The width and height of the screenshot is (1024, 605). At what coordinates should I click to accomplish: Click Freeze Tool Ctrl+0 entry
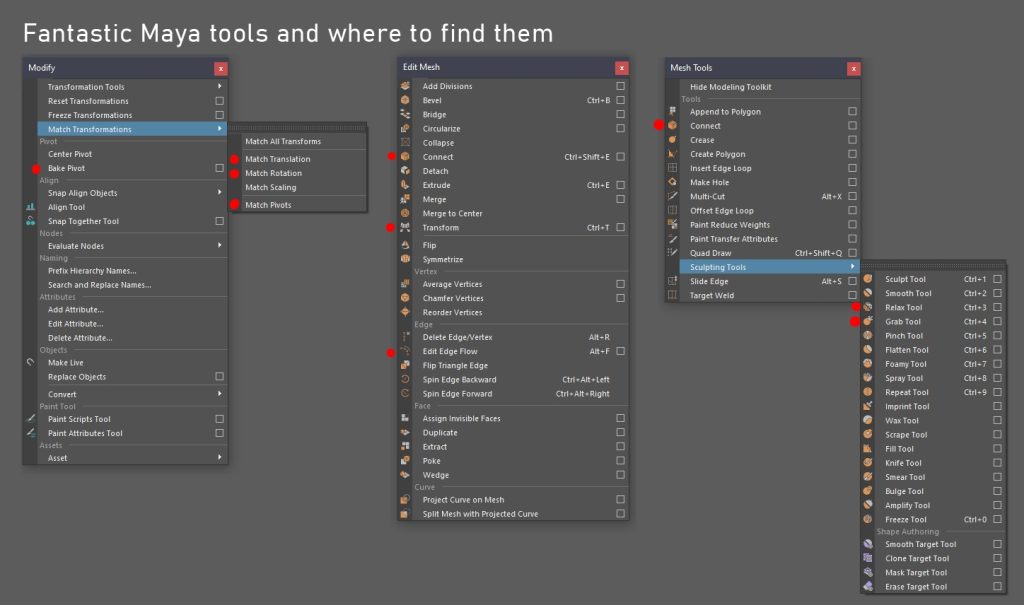(x=933, y=519)
